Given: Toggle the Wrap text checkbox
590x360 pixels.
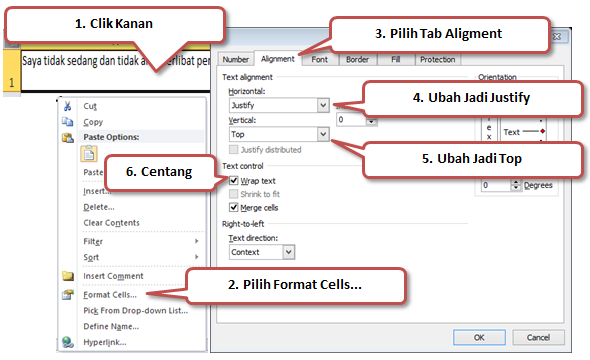Looking at the screenshot, I should [x=234, y=181].
